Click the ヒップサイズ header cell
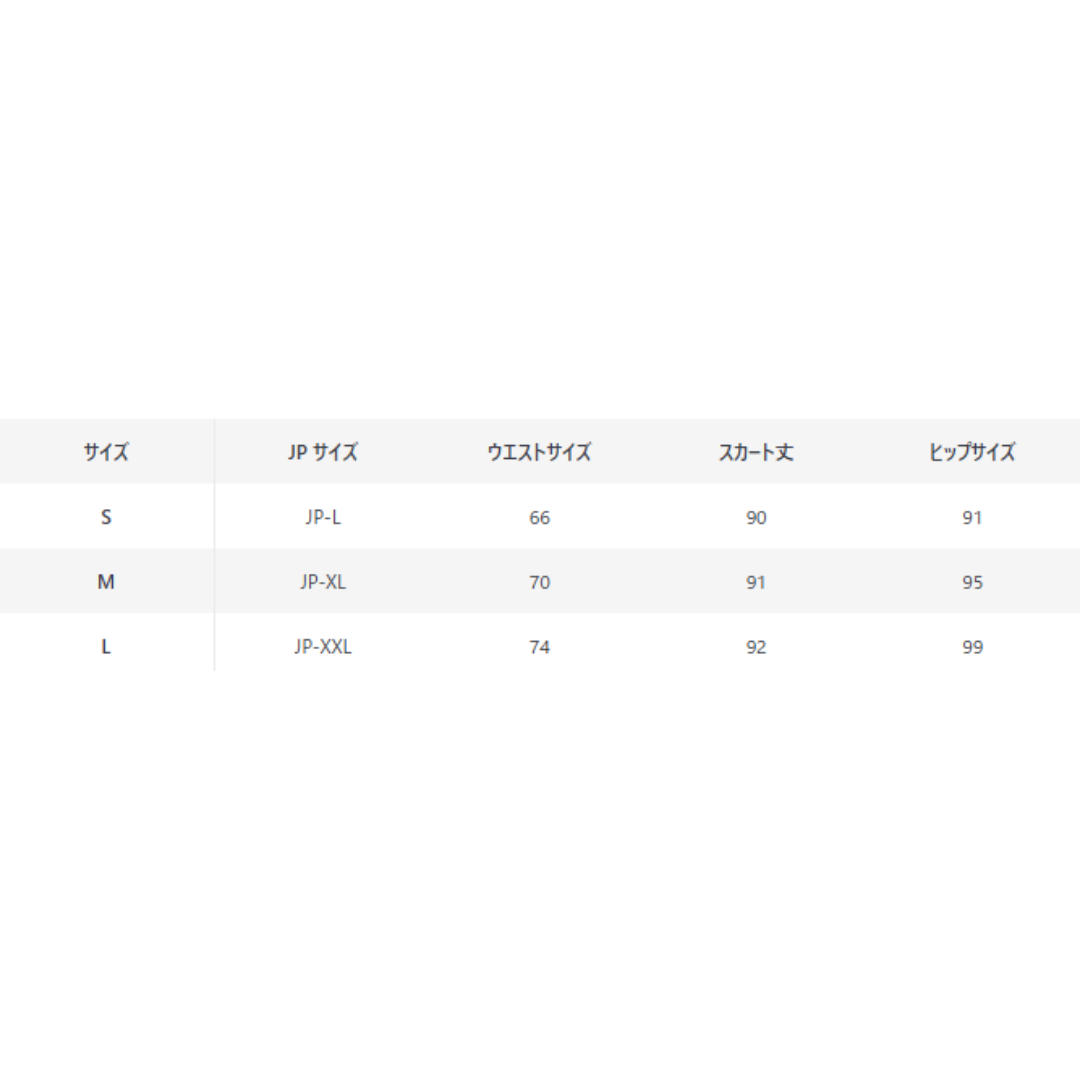 coord(972,452)
